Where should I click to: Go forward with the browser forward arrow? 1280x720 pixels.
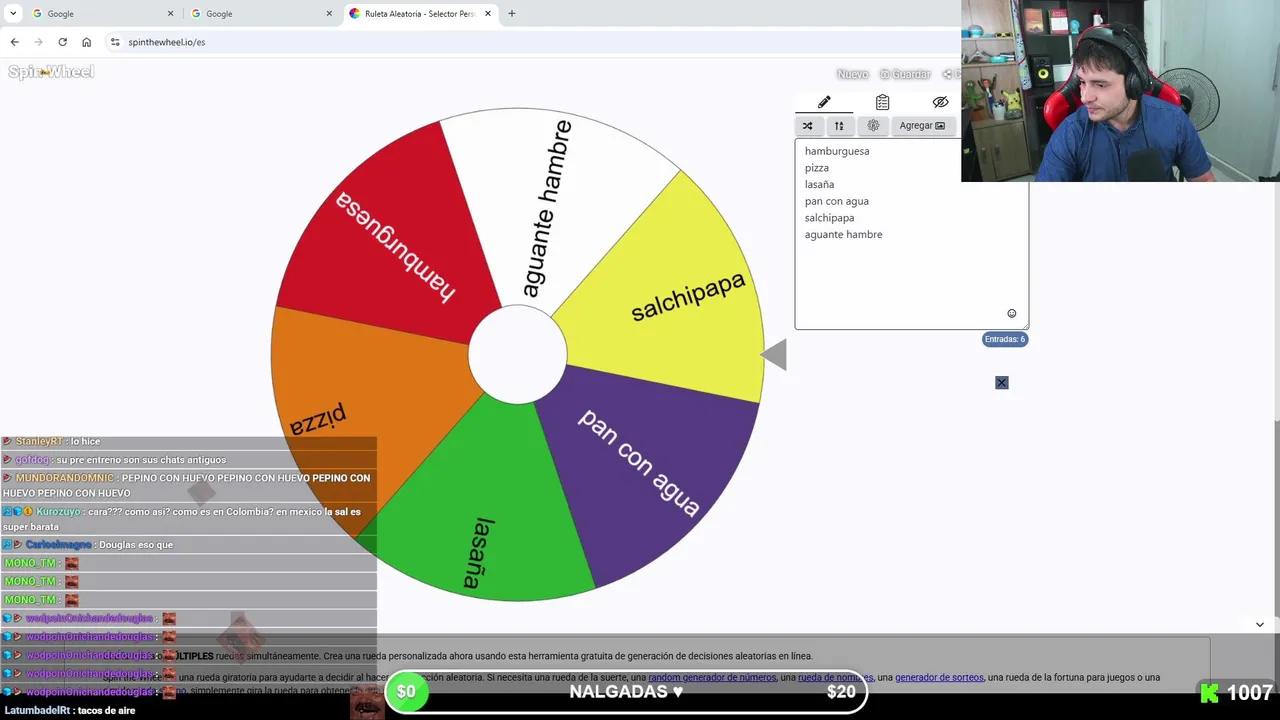coord(38,42)
